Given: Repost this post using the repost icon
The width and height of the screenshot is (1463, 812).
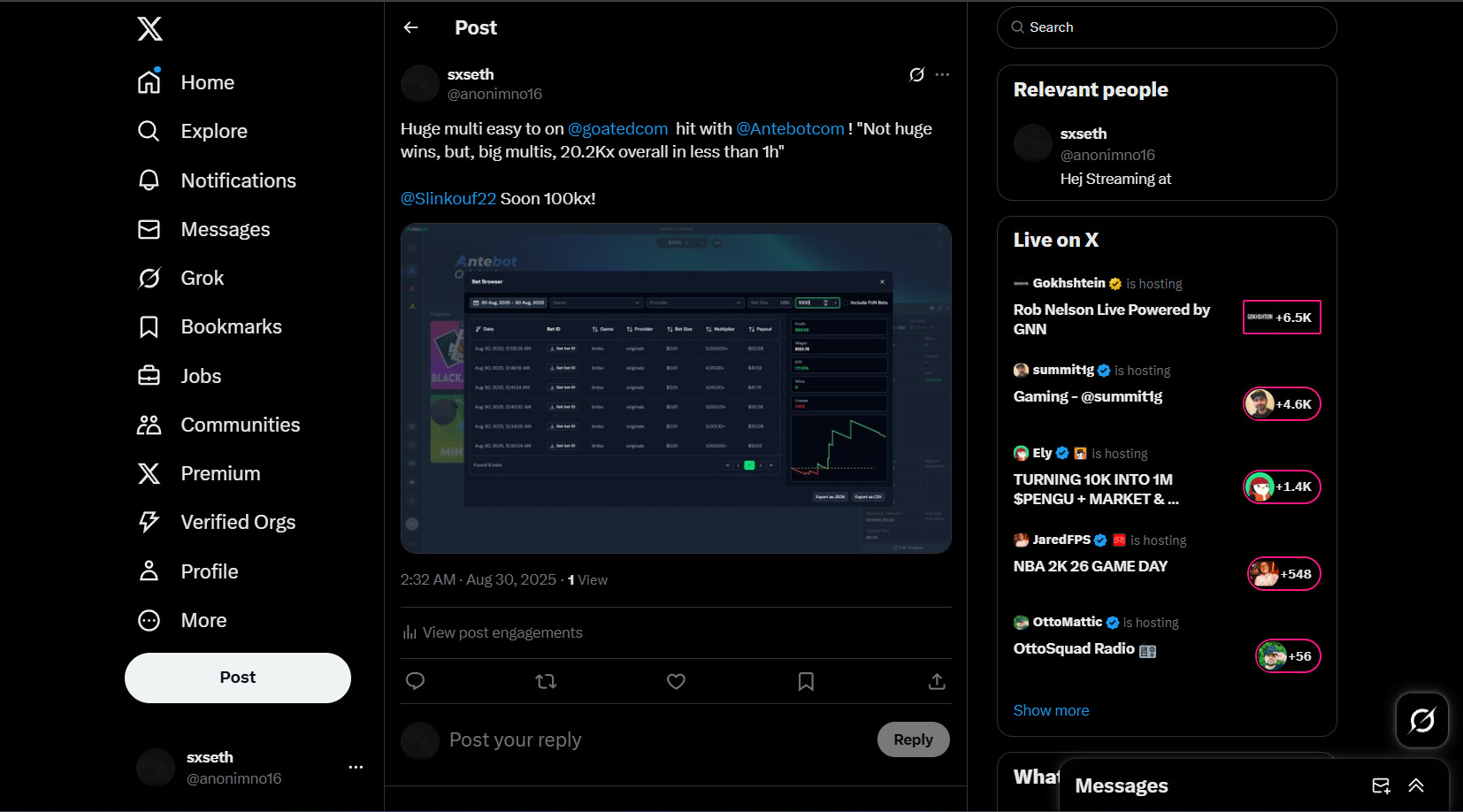Looking at the screenshot, I should tap(546, 681).
